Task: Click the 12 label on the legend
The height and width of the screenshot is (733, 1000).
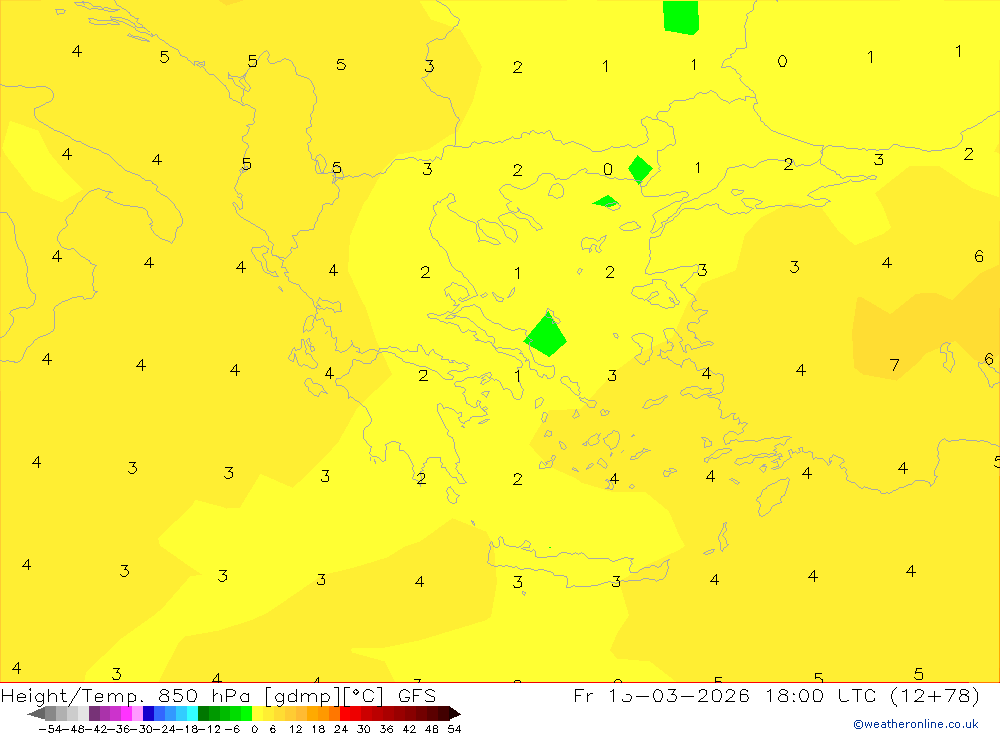Action: [x=296, y=729]
